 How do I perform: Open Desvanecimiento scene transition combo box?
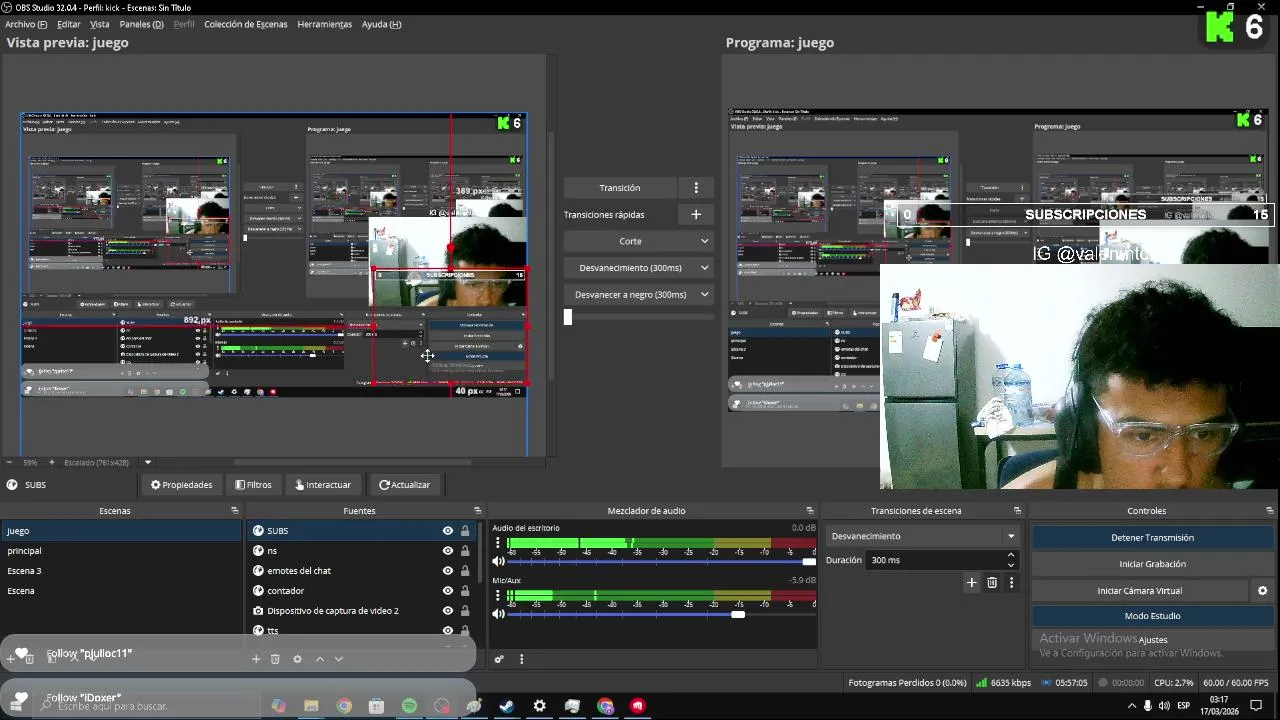click(x=923, y=537)
